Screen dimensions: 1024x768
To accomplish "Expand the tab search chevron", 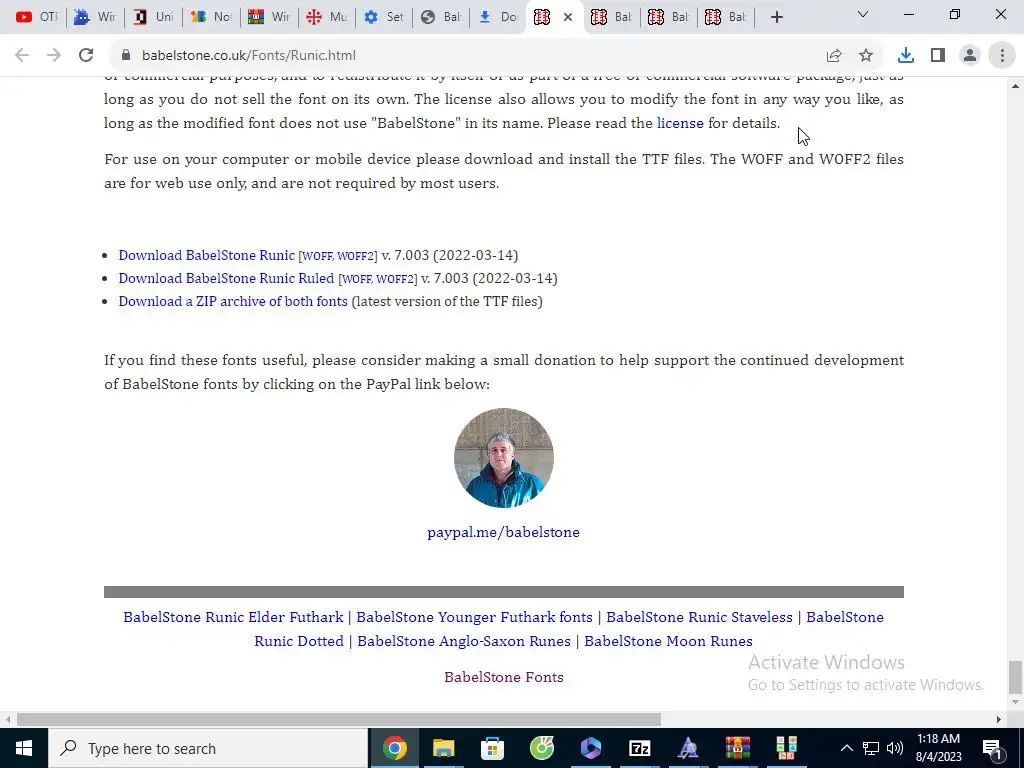I will [863, 14].
